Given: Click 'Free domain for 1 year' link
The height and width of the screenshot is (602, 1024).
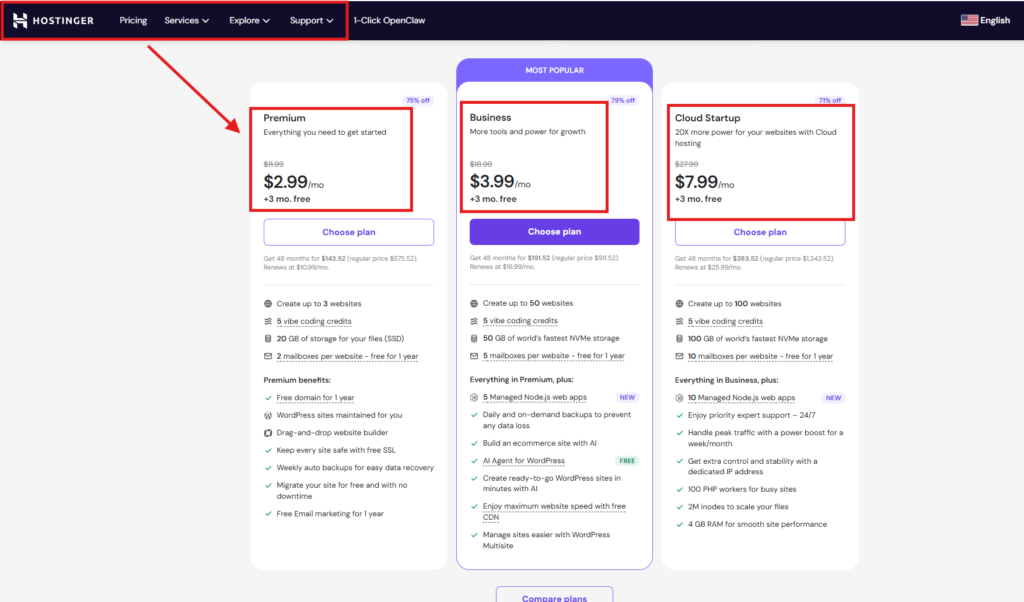Looking at the screenshot, I should click(315, 398).
